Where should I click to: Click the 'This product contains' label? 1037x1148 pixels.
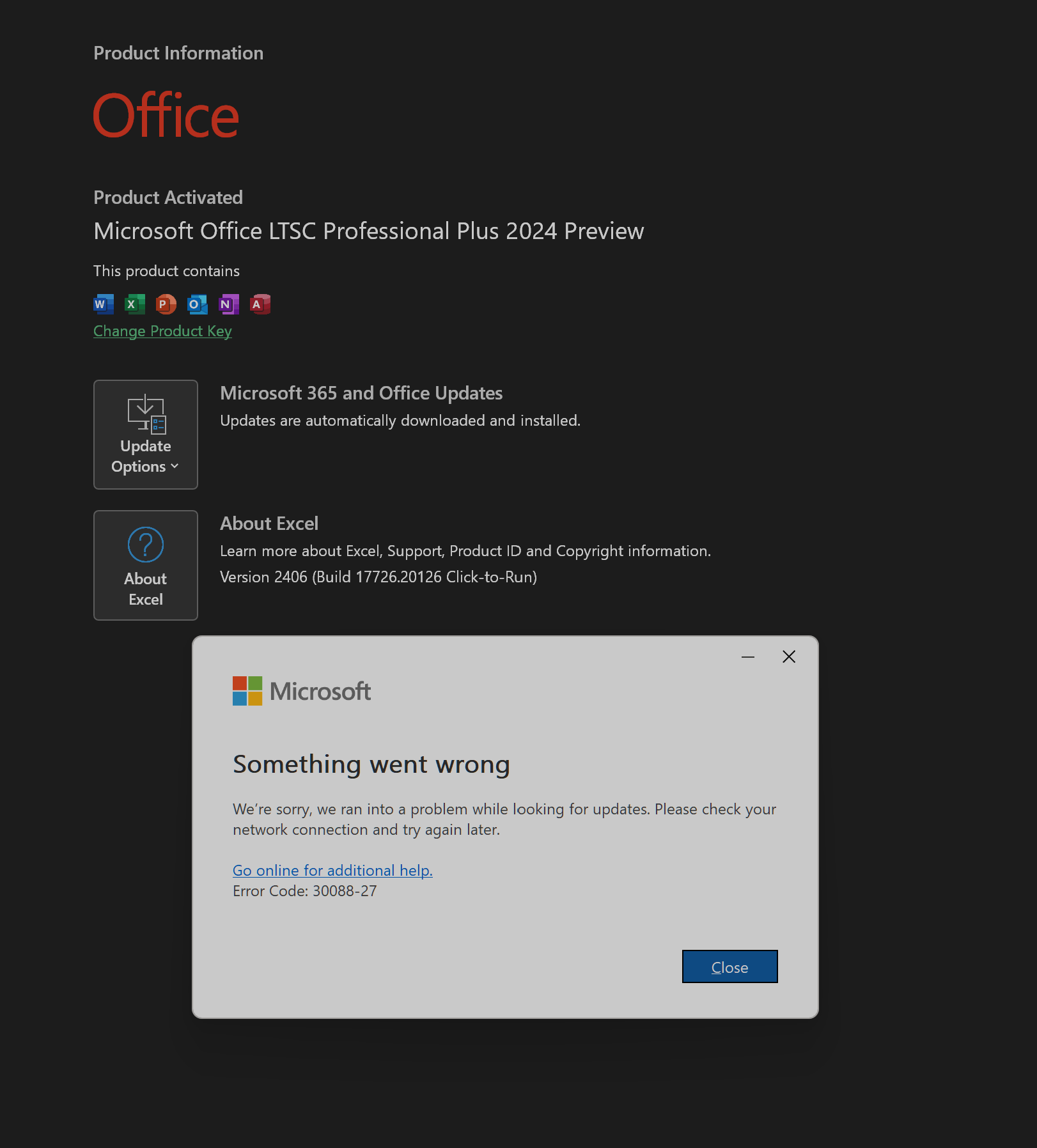166,271
